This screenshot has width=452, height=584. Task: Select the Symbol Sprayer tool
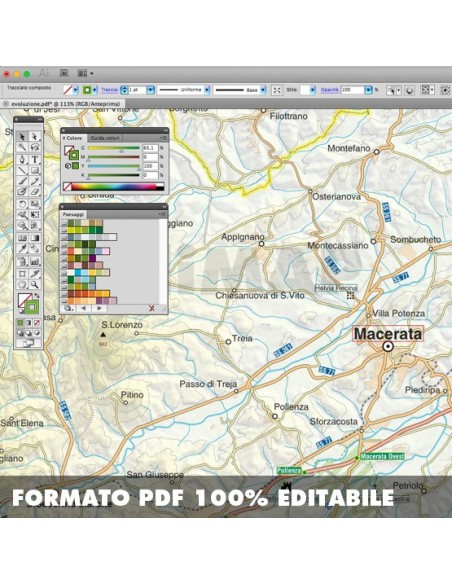22,261
